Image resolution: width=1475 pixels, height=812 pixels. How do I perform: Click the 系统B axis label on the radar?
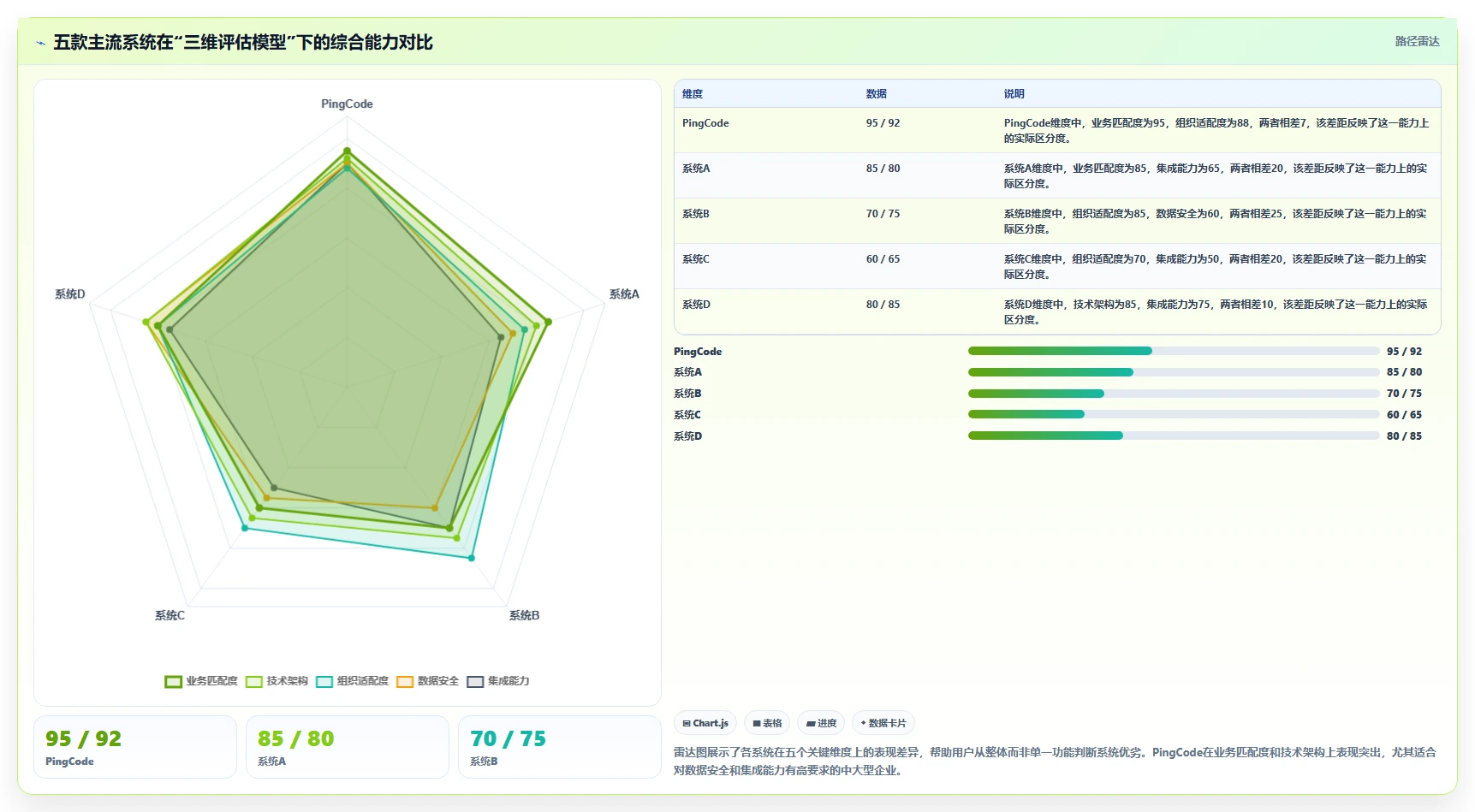[524, 616]
